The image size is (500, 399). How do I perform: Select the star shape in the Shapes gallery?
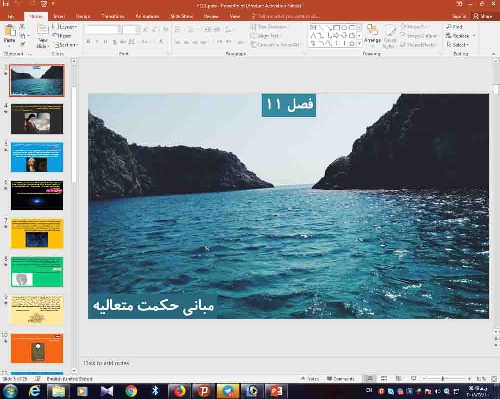351,43
